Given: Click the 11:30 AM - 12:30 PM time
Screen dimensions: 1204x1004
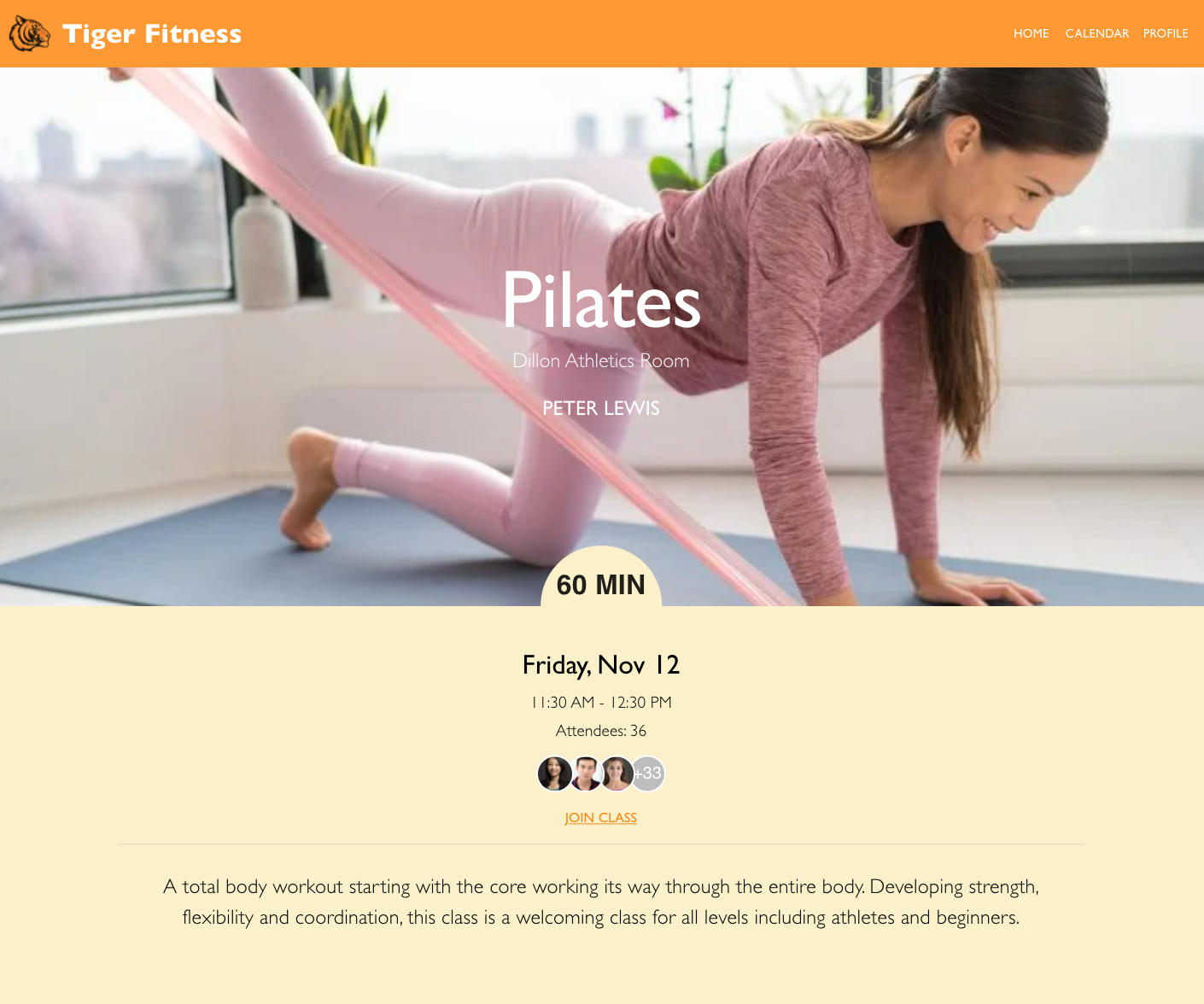Looking at the screenshot, I should pyautogui.click(x=601, y=703).
